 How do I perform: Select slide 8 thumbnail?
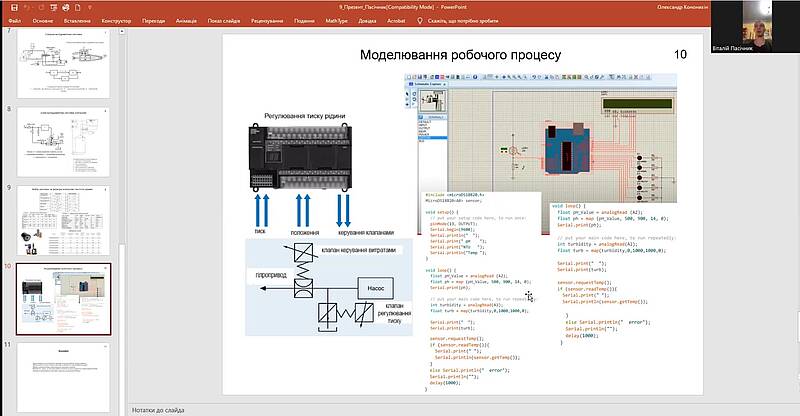click(63, 142)
